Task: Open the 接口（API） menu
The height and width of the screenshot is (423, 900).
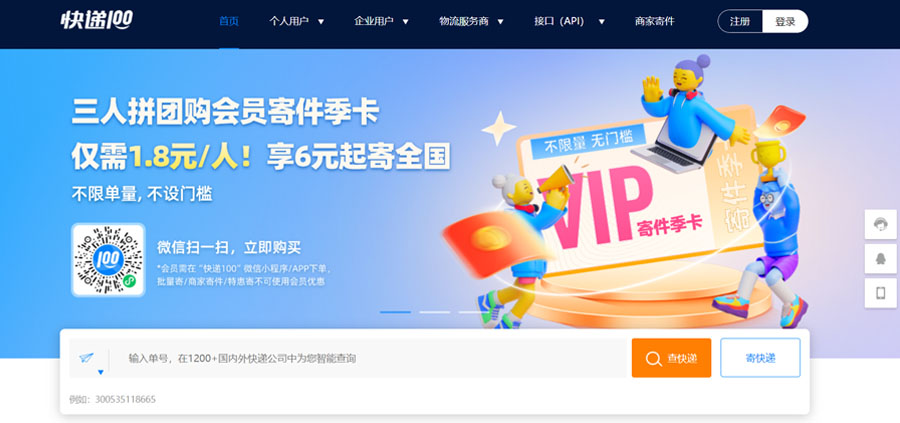Action: 569,22
